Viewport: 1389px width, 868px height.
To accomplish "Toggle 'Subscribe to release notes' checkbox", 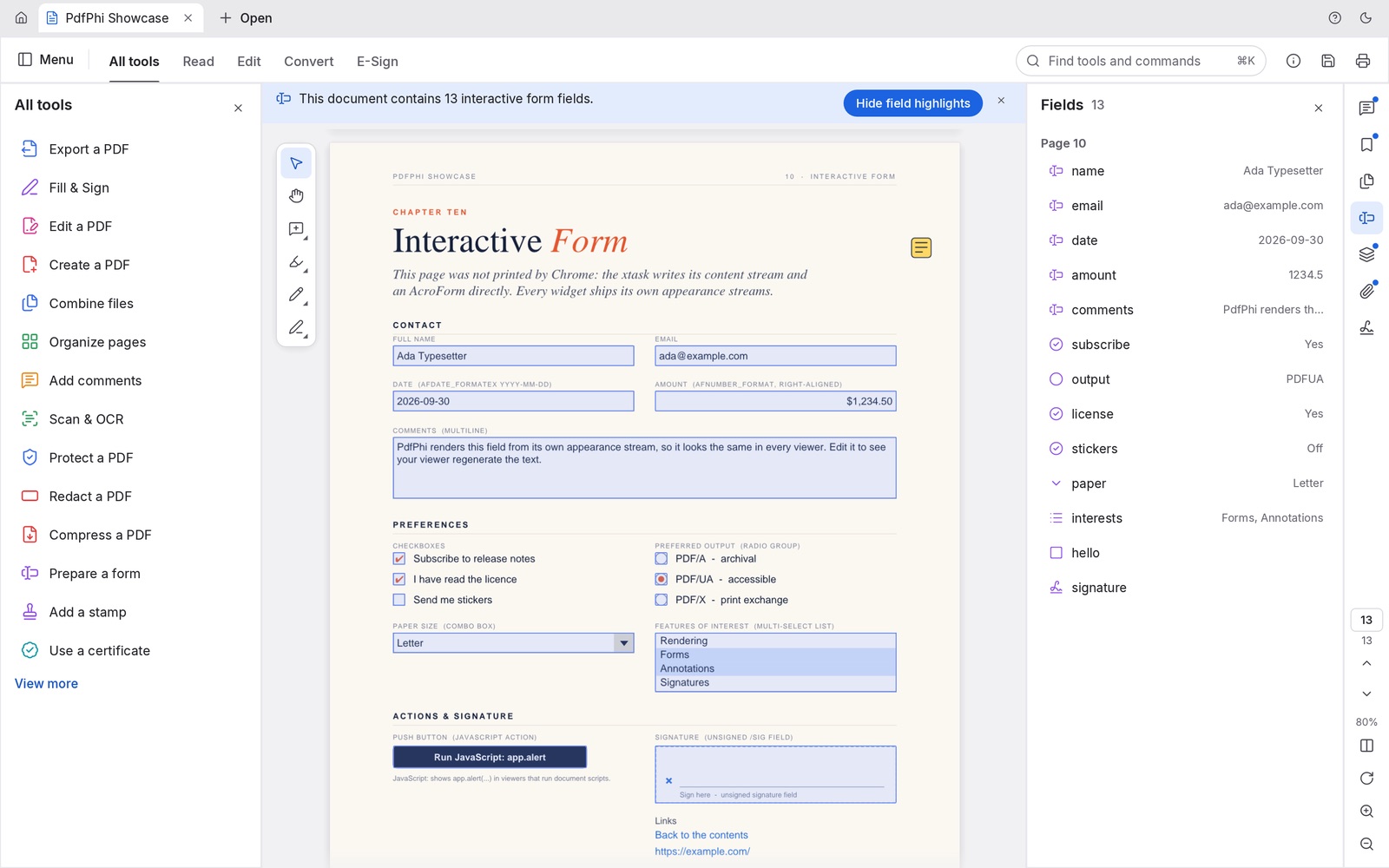I will click(x=399, y=558).
